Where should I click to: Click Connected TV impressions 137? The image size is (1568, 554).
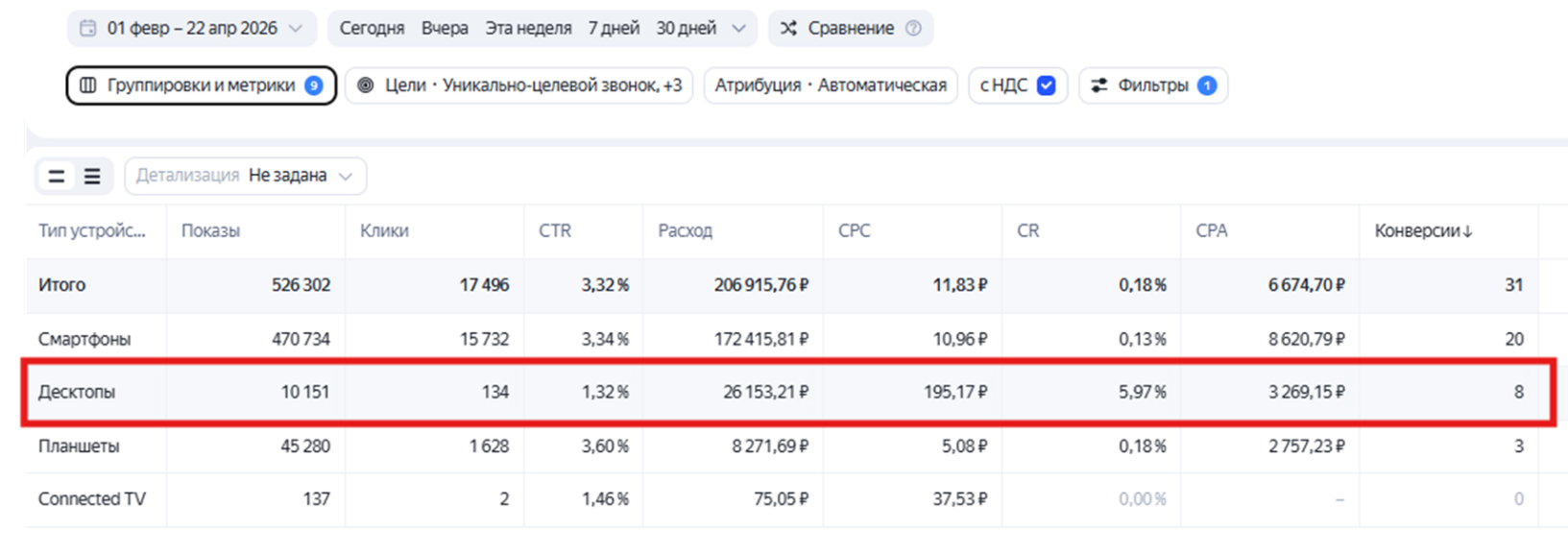[x=316, y=499]
